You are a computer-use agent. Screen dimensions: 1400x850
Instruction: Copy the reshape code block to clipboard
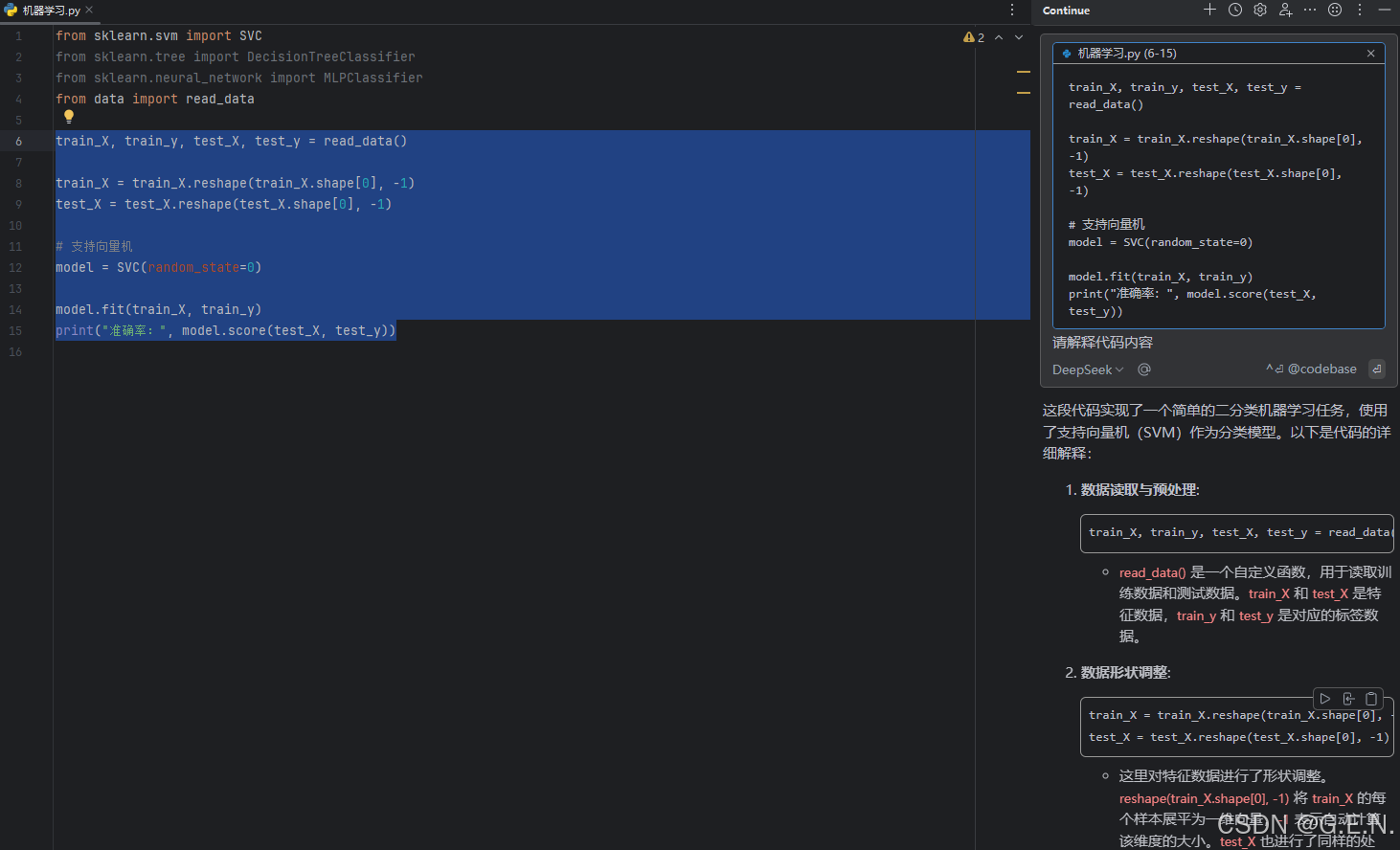tap(1371, 699)
